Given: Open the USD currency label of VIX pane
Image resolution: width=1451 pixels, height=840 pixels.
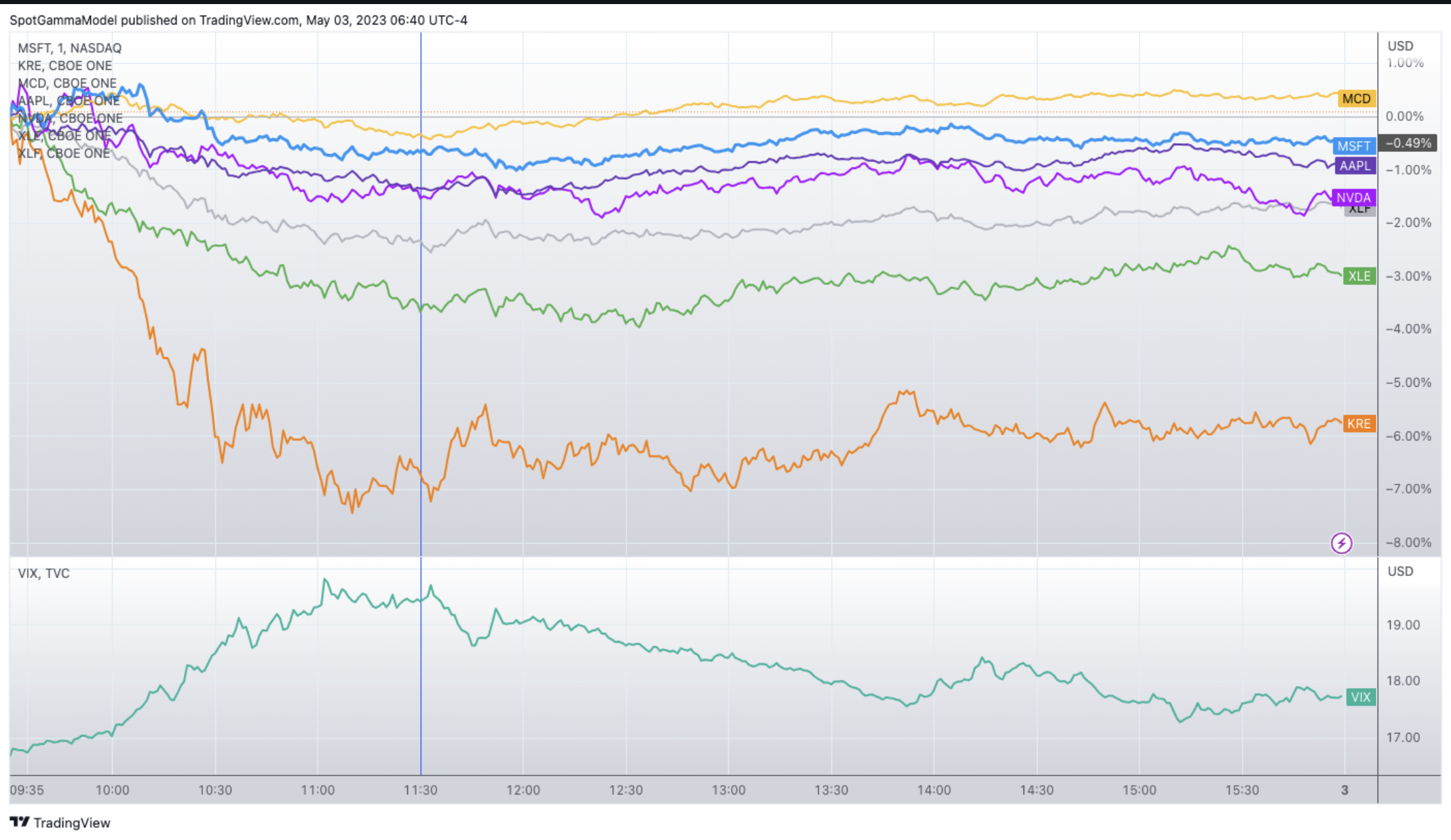Looking at the screenshot, I should 1400,571.
